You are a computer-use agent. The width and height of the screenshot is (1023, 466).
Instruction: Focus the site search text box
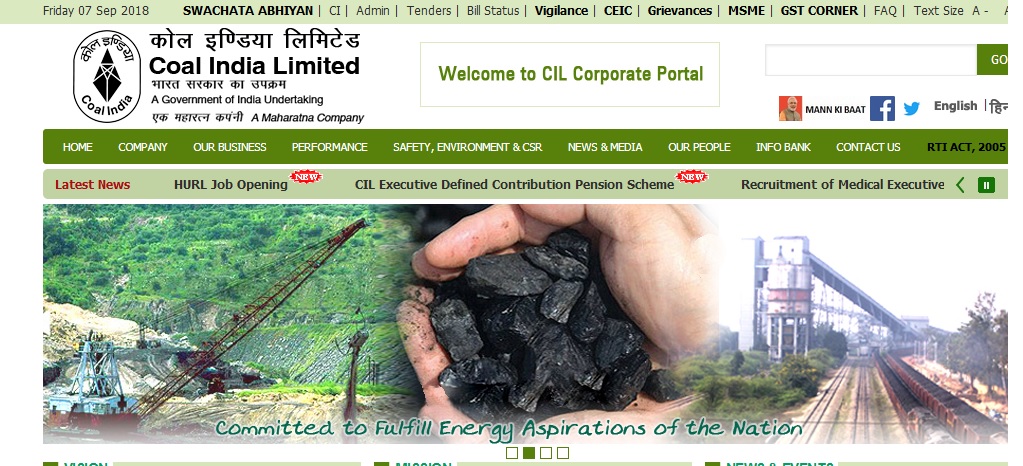pos(871,60)
